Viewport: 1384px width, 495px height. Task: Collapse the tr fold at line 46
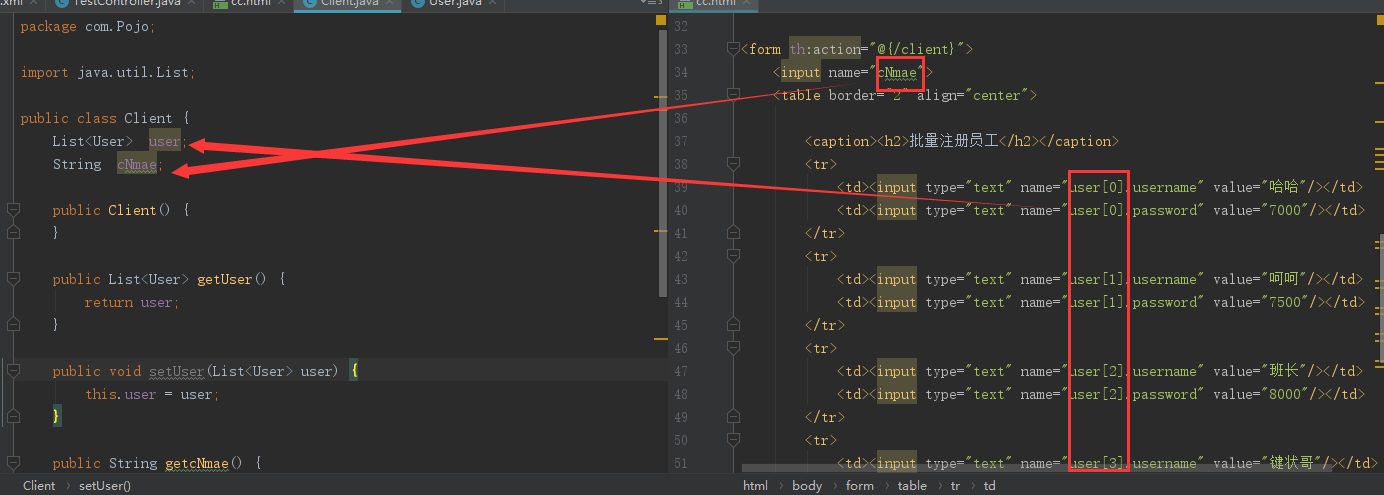pos(733,348)
